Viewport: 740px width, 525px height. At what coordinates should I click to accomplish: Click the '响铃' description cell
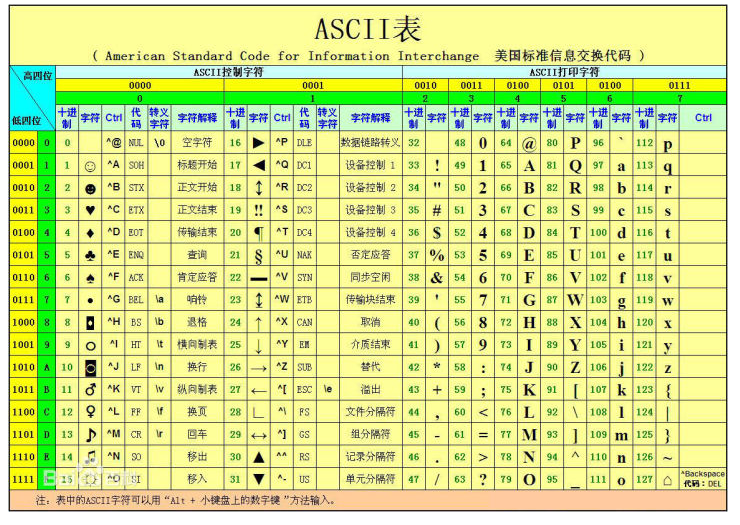tap(197, 299)
